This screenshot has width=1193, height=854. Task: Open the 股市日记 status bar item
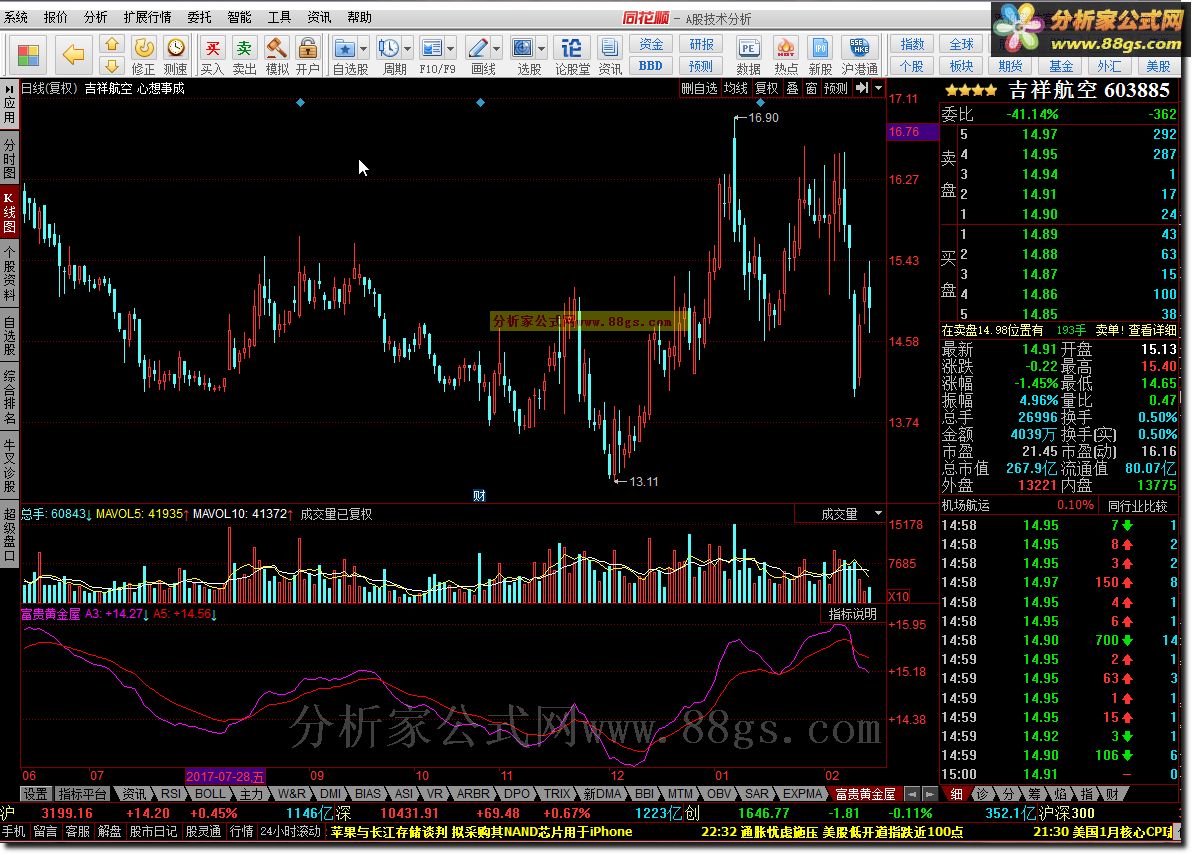click(153, 831)
